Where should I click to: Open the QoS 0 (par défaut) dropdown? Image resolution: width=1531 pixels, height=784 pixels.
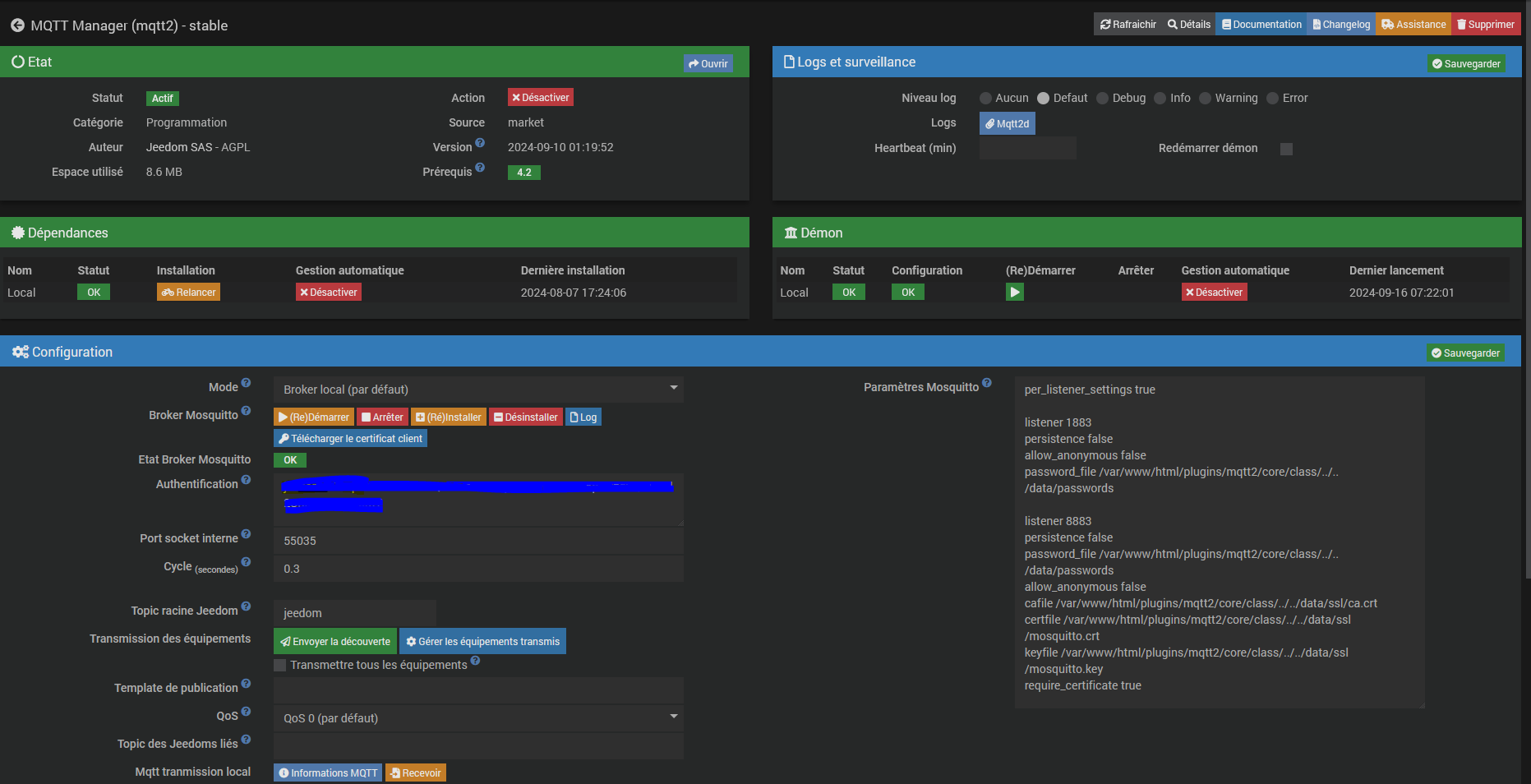click(478, 718)
